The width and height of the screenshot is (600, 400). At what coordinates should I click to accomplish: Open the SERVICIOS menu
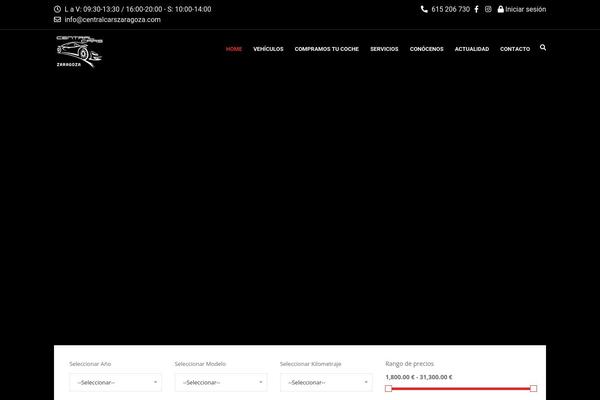384,49
